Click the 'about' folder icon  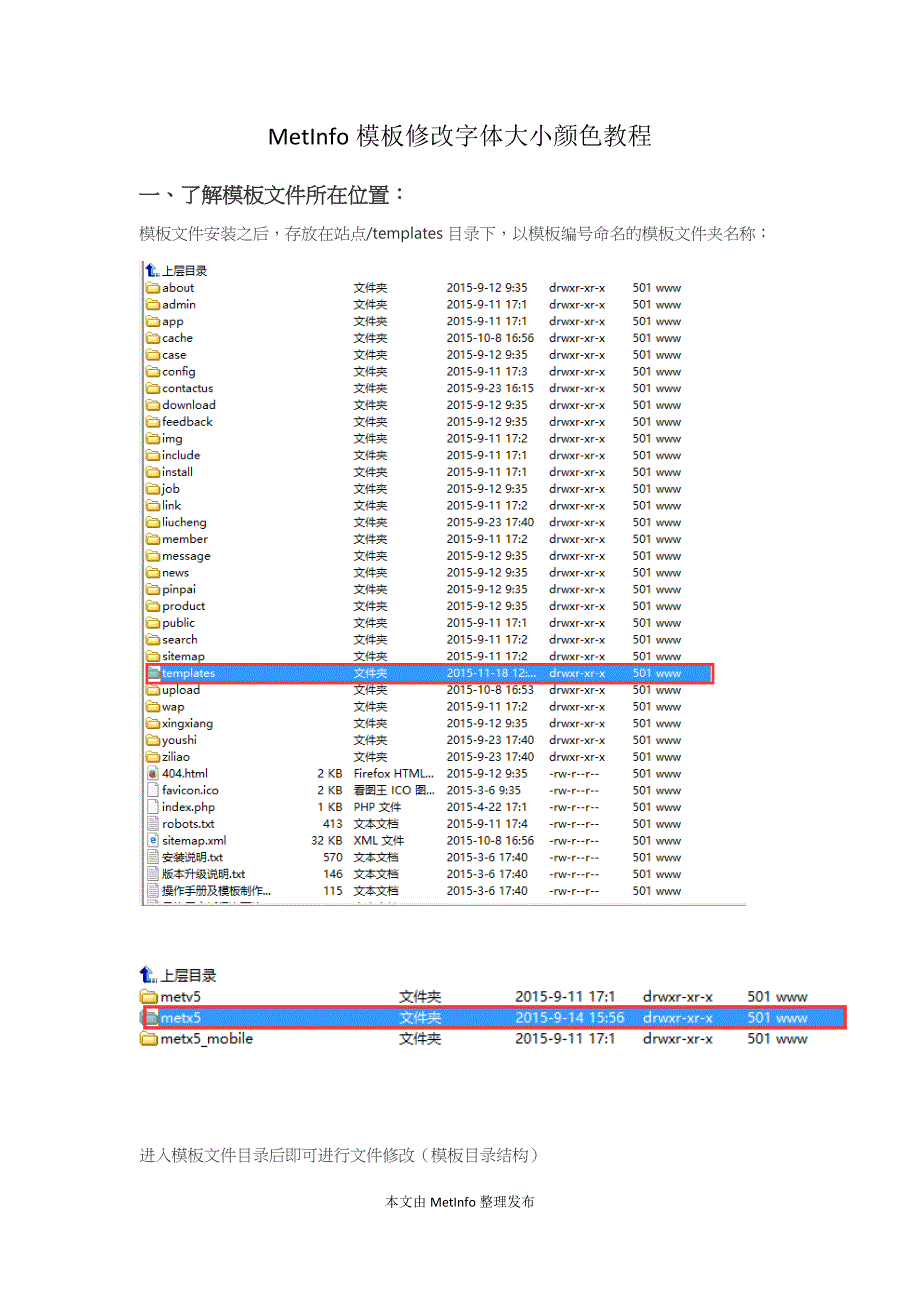point(153,288)
